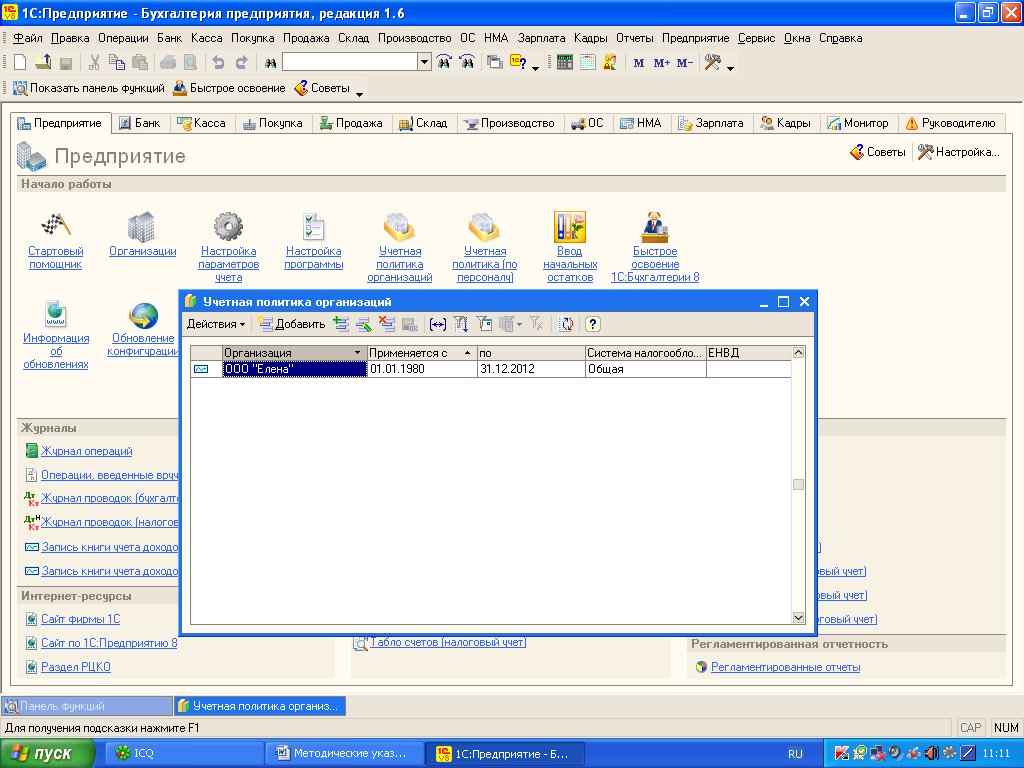1024x768 pixels.
Task: Click inside the toolbar search input field
Action: (350, 63)
